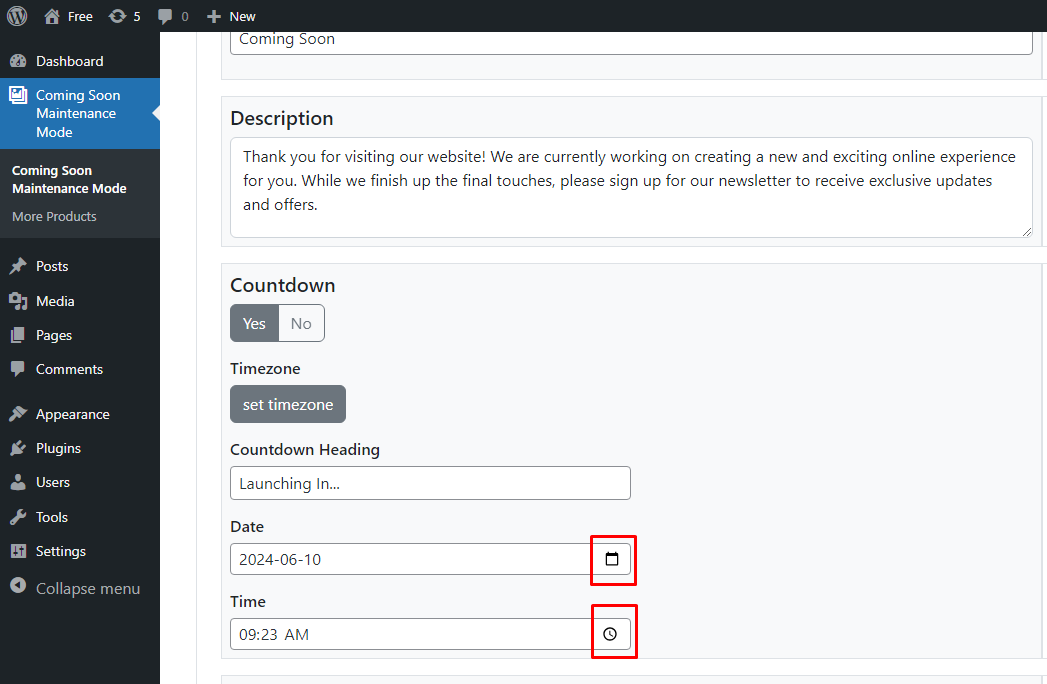The image size is (1047, 684).
Task: Click the set timezone button
Action: pyautogui.click(x=288, y=404)
